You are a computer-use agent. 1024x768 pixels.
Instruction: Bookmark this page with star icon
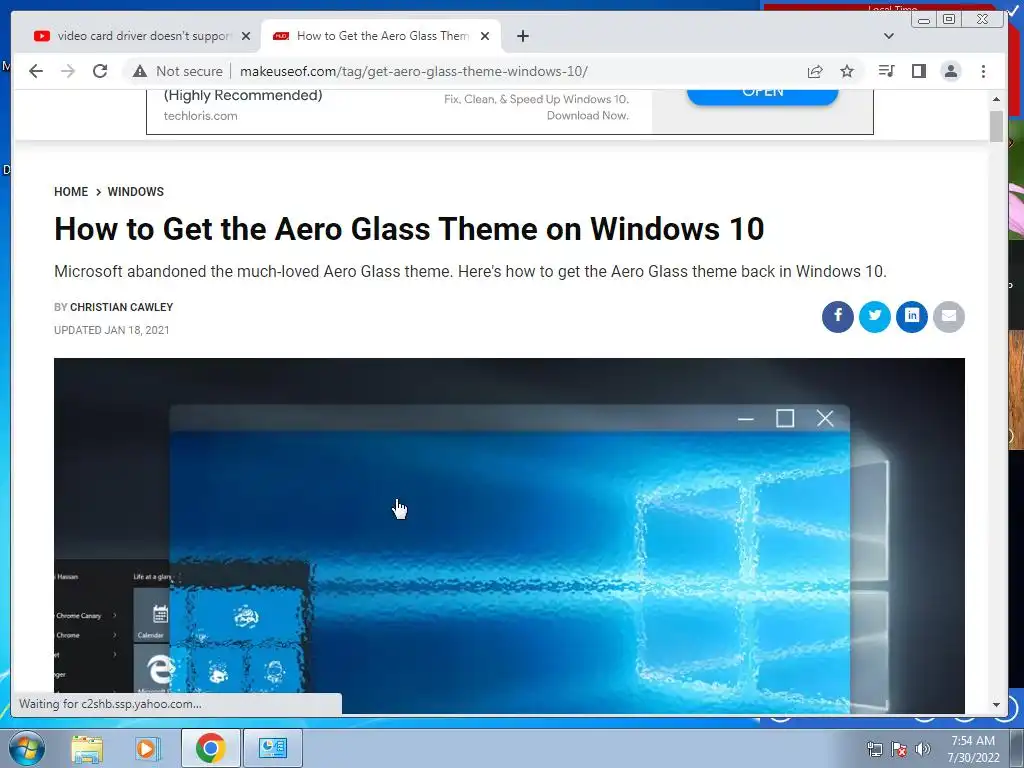[847, 71]
